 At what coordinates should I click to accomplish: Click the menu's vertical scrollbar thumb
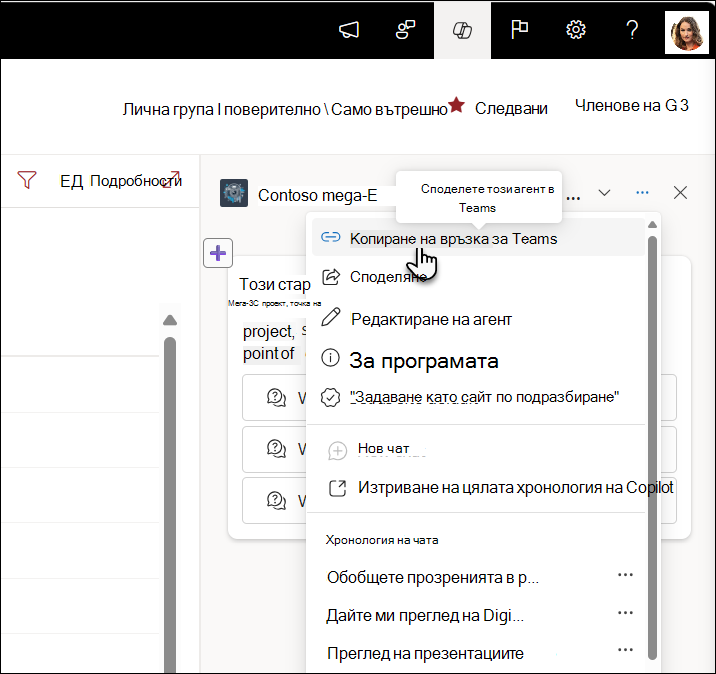tap(653, 448)
